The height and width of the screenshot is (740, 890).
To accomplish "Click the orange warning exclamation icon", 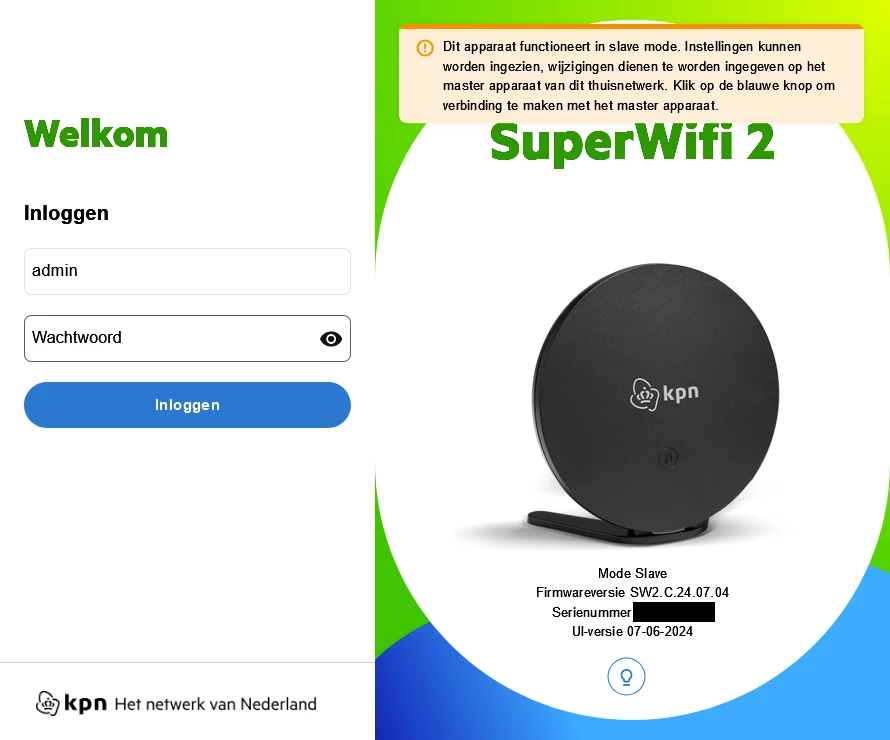I will [x=425, y=48].
